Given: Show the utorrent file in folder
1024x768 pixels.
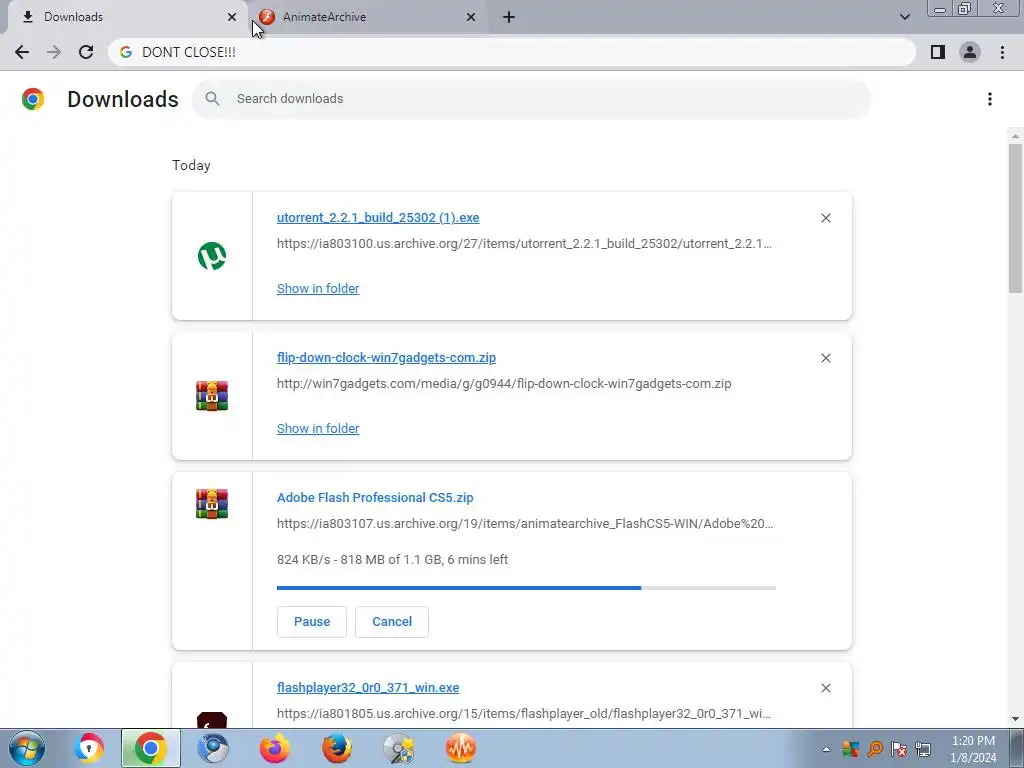Looking at the screenshot, I should tap(318, 289).
